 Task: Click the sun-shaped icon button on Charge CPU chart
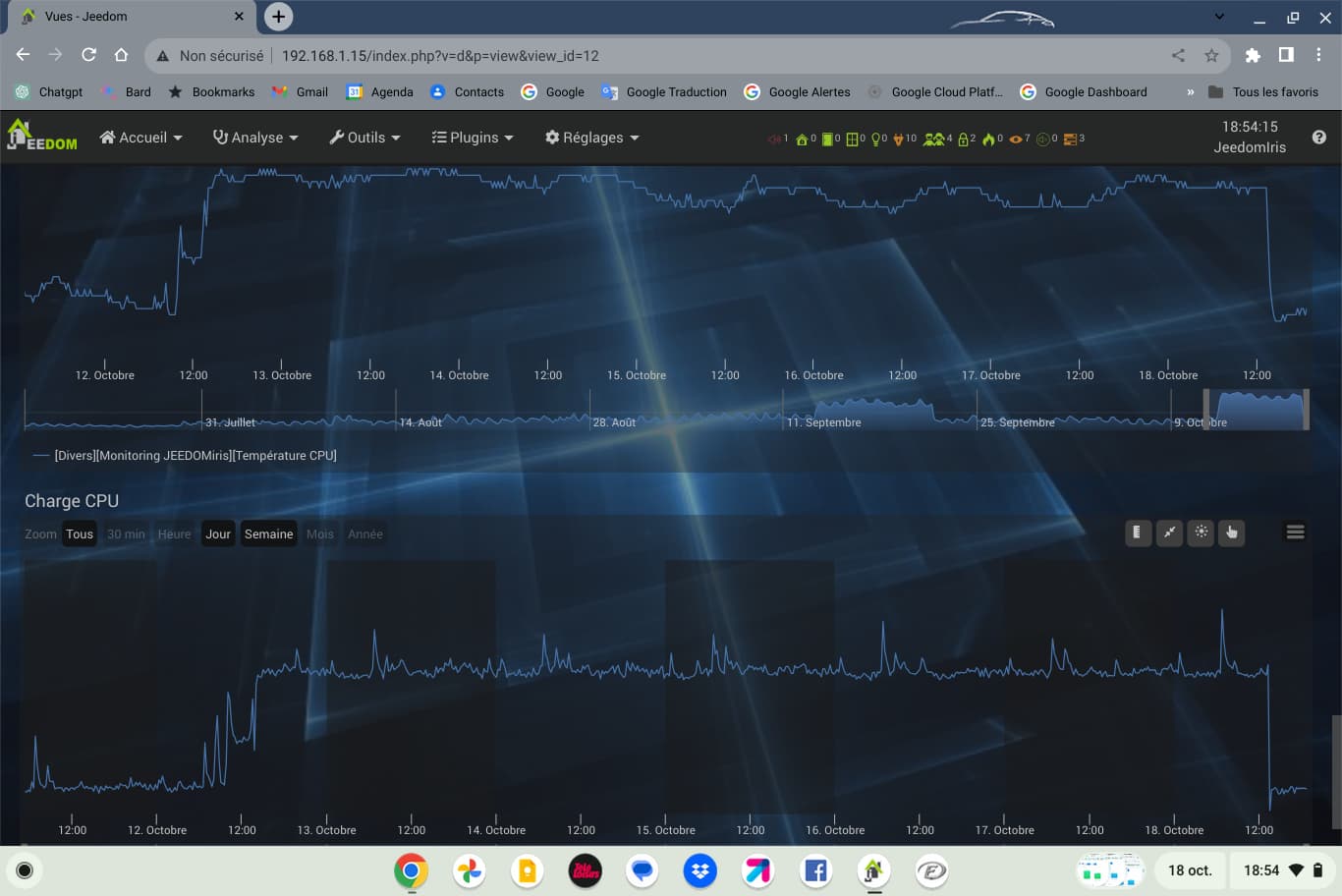pyautogui.click(x=1201, y=532)
